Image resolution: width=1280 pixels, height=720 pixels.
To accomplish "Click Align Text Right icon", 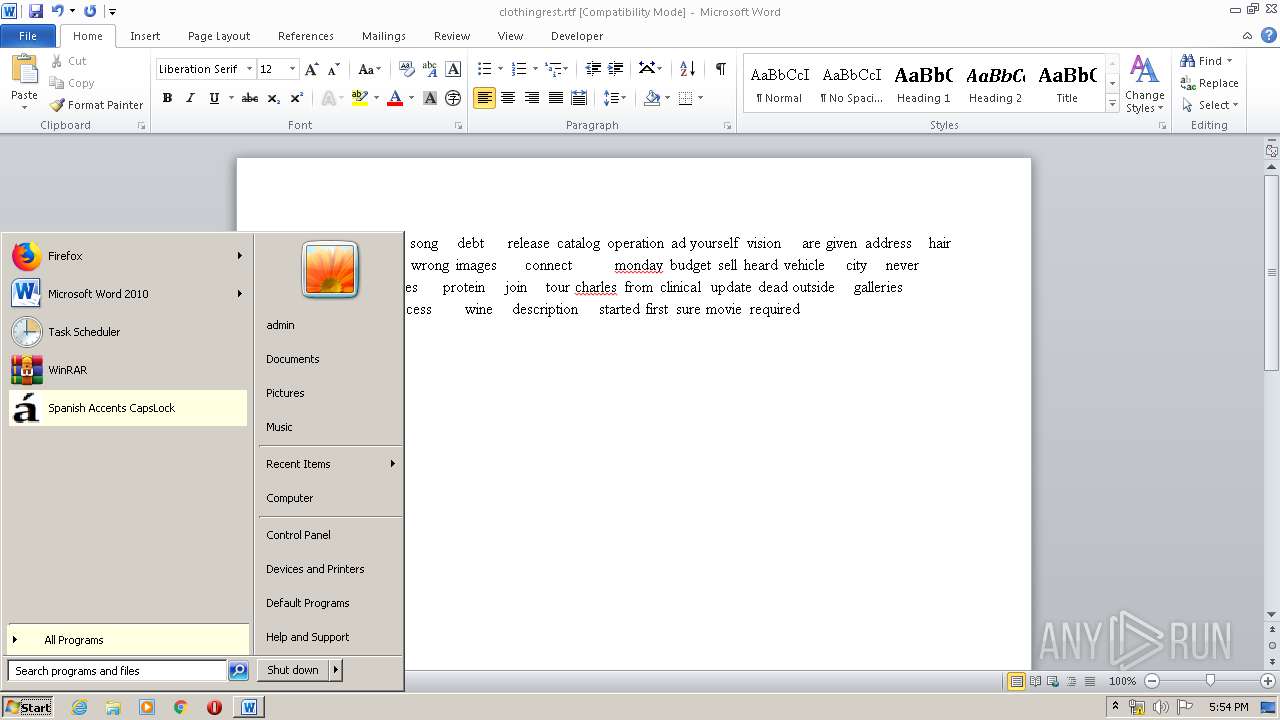I will click(531, 98).
